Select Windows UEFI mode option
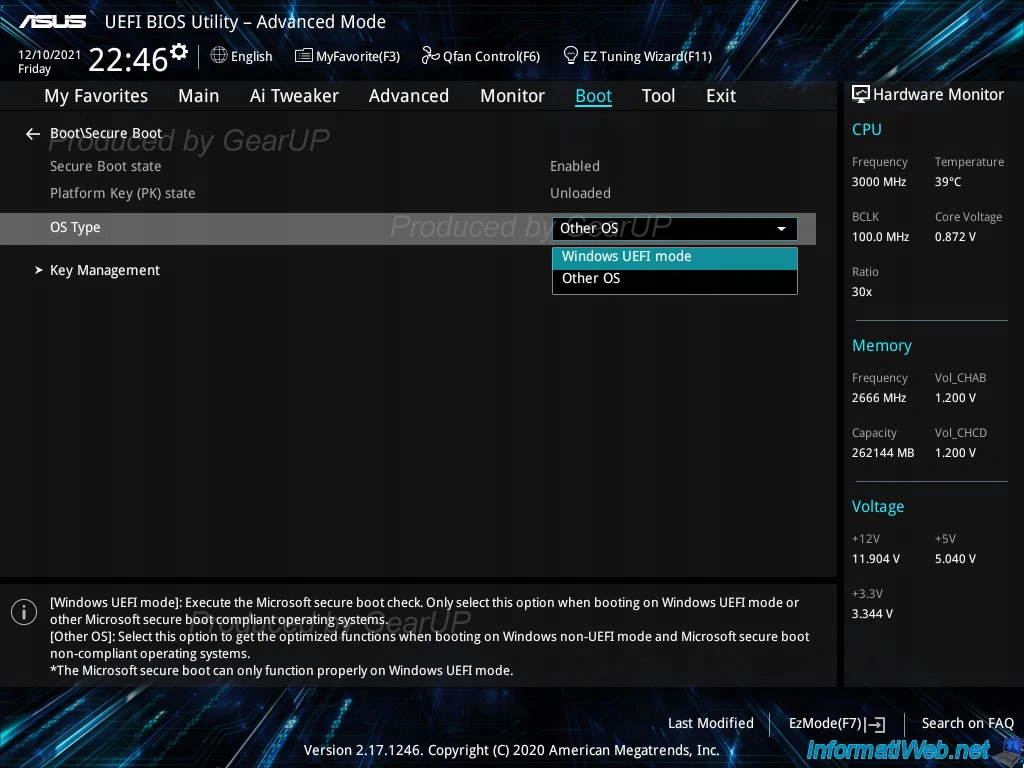Viewport: 1024px width, 768px height. (x=675, y=257)
